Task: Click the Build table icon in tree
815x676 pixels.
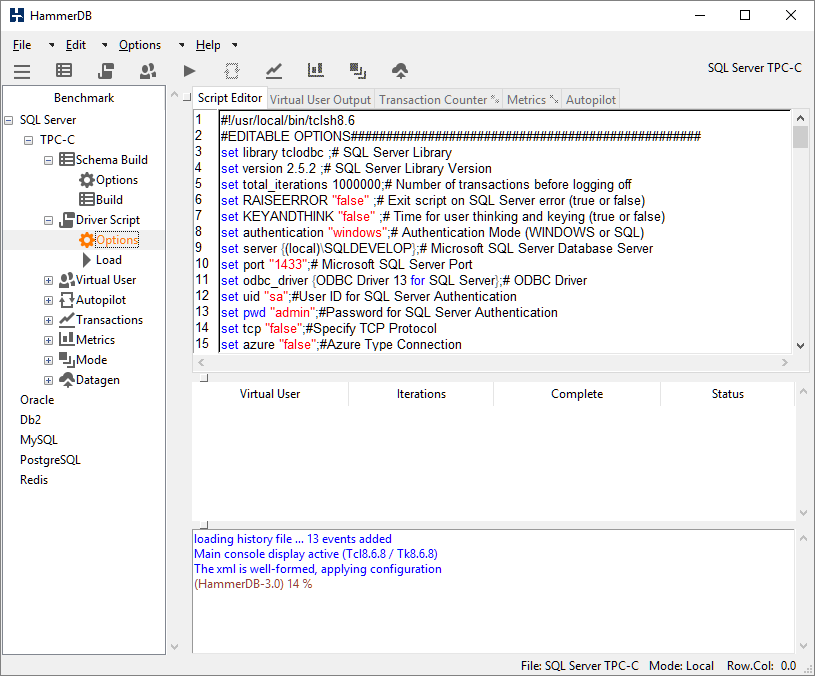Action: (x=87, y=200)
